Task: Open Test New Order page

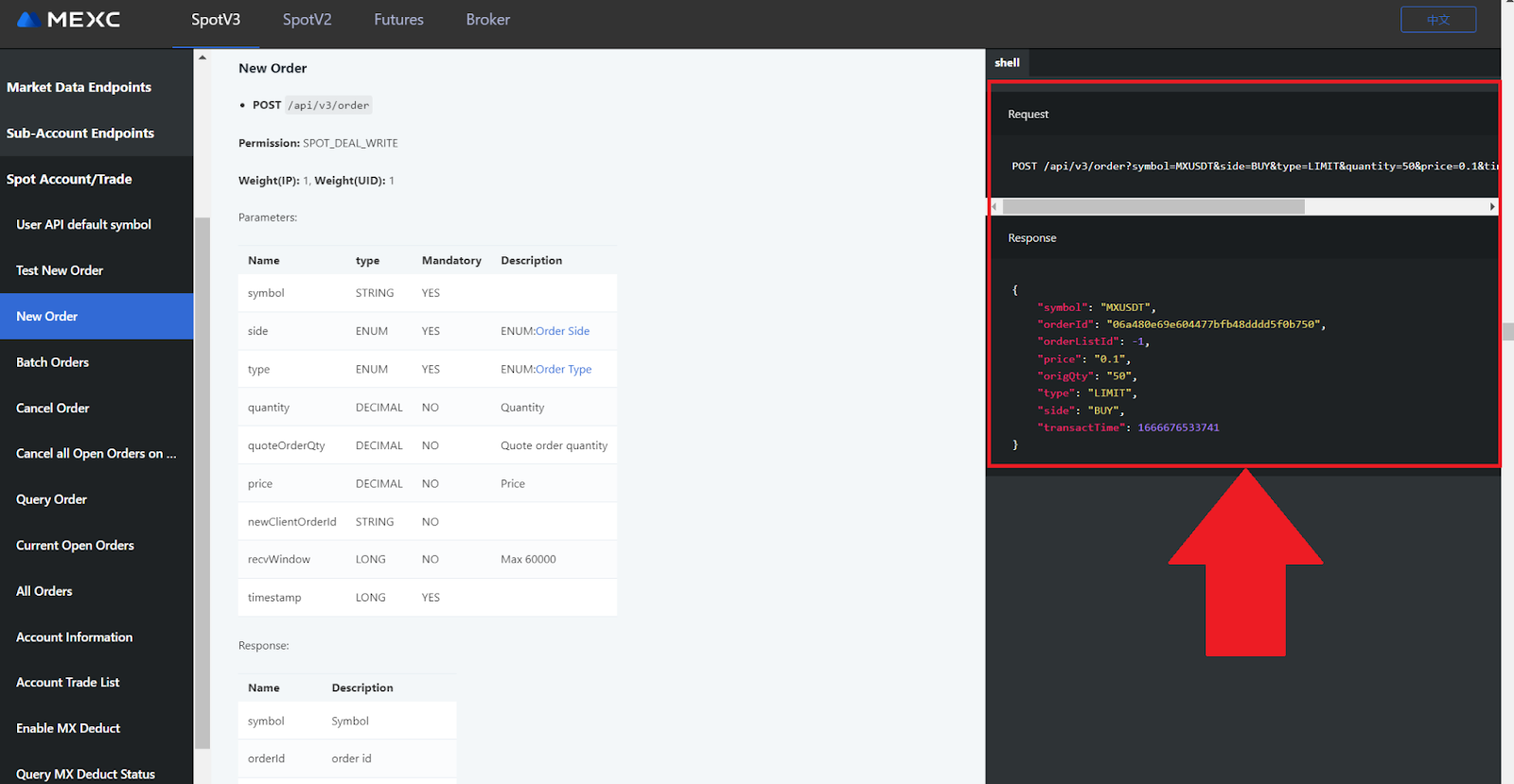Action: [x=60, y=270]
